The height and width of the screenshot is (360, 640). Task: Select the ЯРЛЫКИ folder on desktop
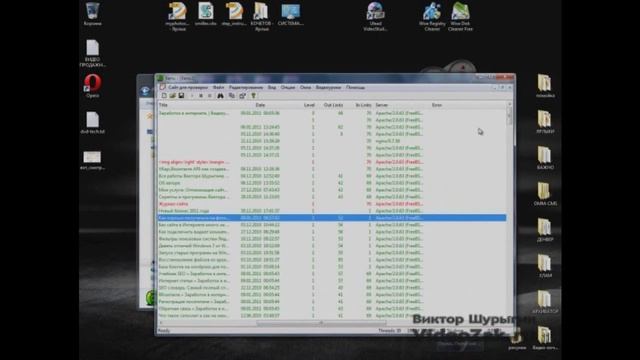544,122
